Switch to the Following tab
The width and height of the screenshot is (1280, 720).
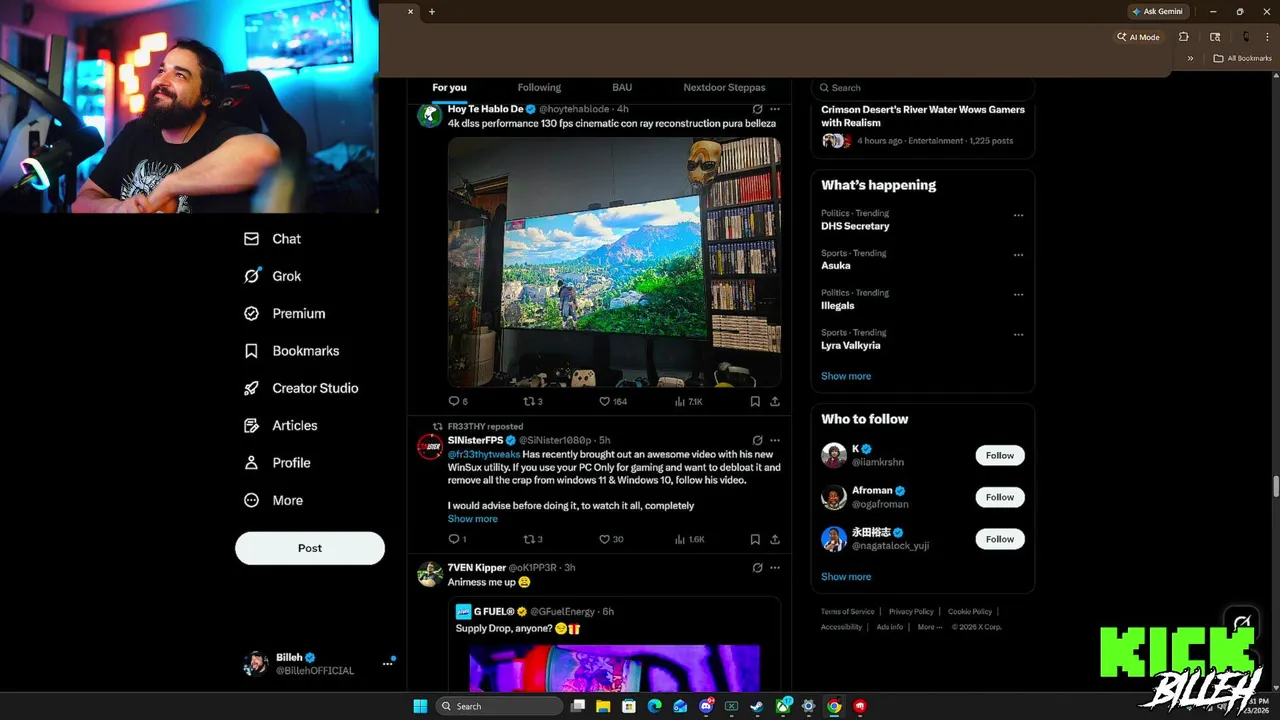539,88
